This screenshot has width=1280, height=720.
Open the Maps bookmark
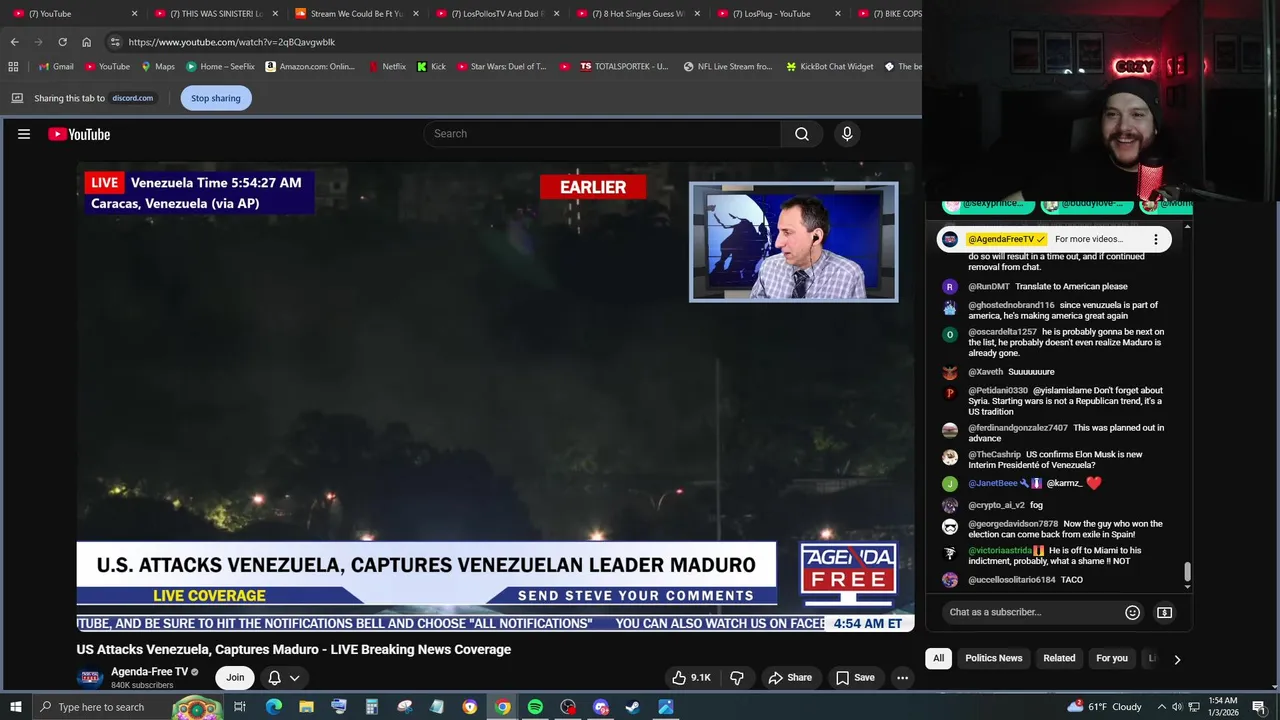point(158,67)
